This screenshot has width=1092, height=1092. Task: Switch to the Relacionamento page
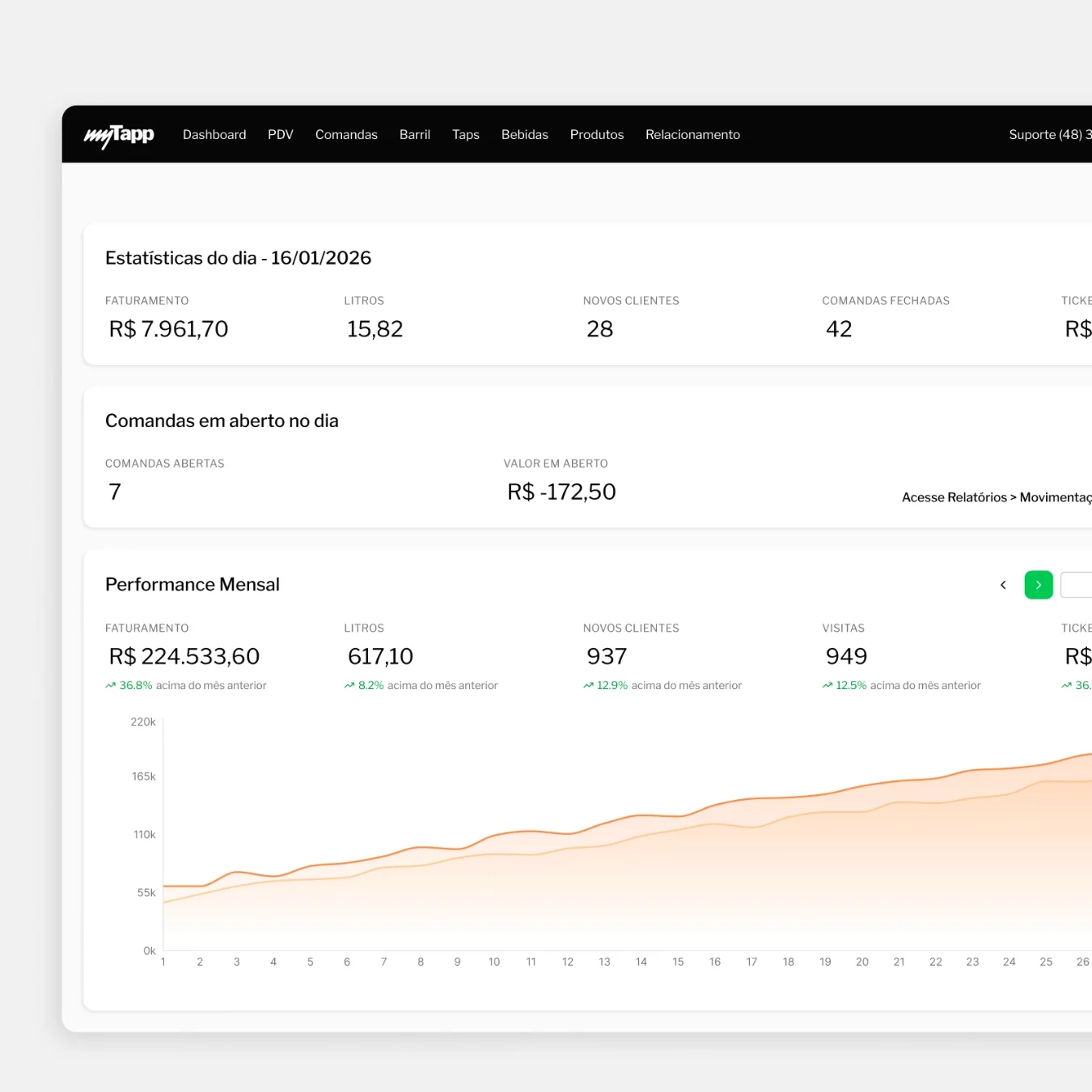click(x=692, y=135)
